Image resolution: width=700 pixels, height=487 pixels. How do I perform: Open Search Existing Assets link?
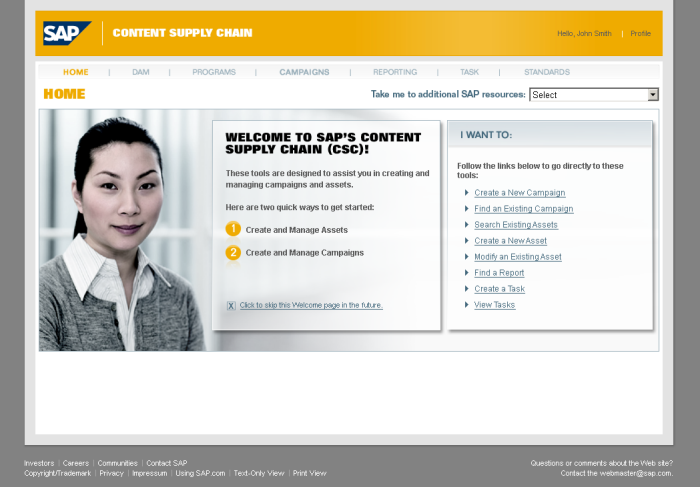(516, 225)
